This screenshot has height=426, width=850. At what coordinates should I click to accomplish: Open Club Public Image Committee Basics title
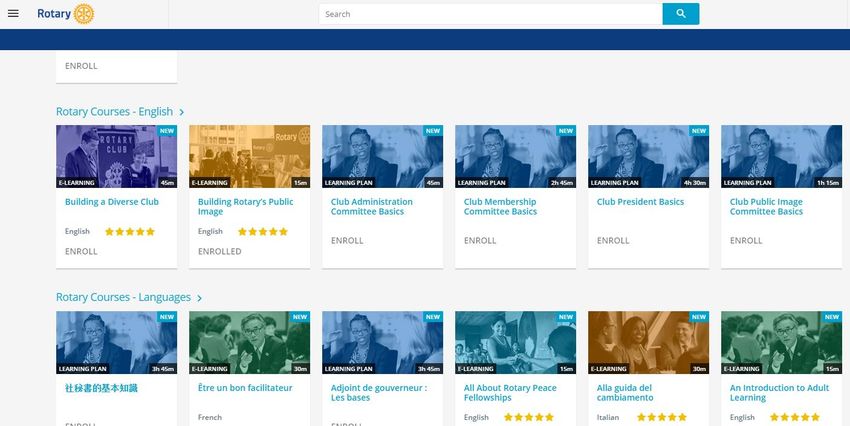766,206
